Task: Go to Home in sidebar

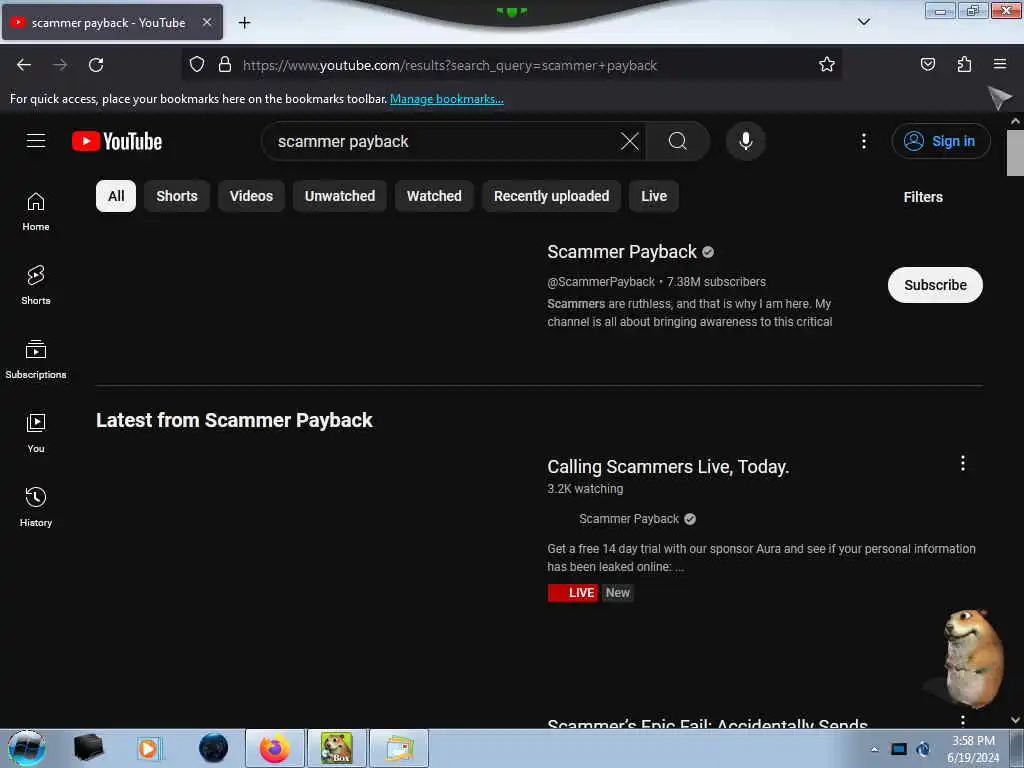Action: (x=36, y=212)
